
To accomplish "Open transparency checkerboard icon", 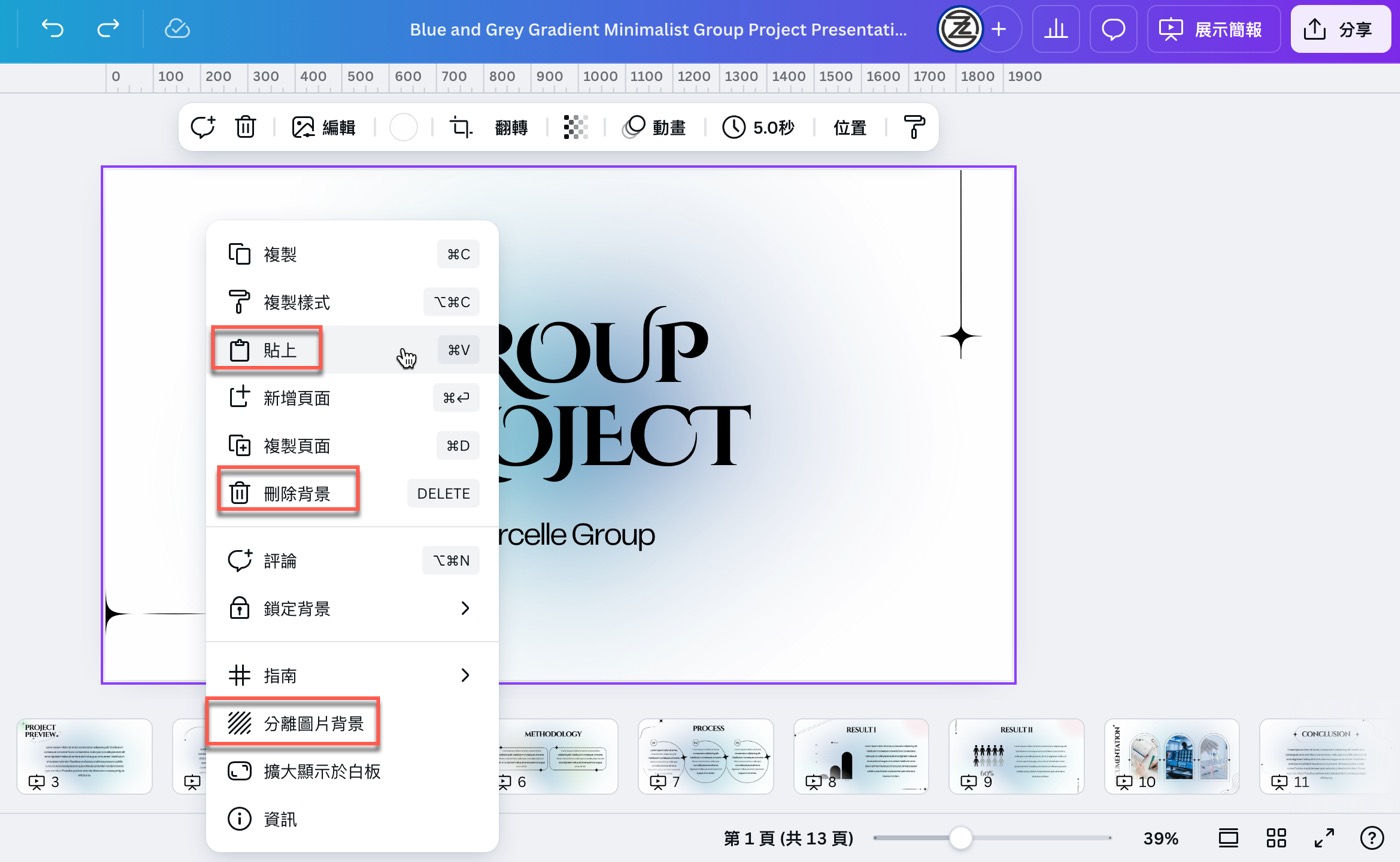I will coord(575,127).
